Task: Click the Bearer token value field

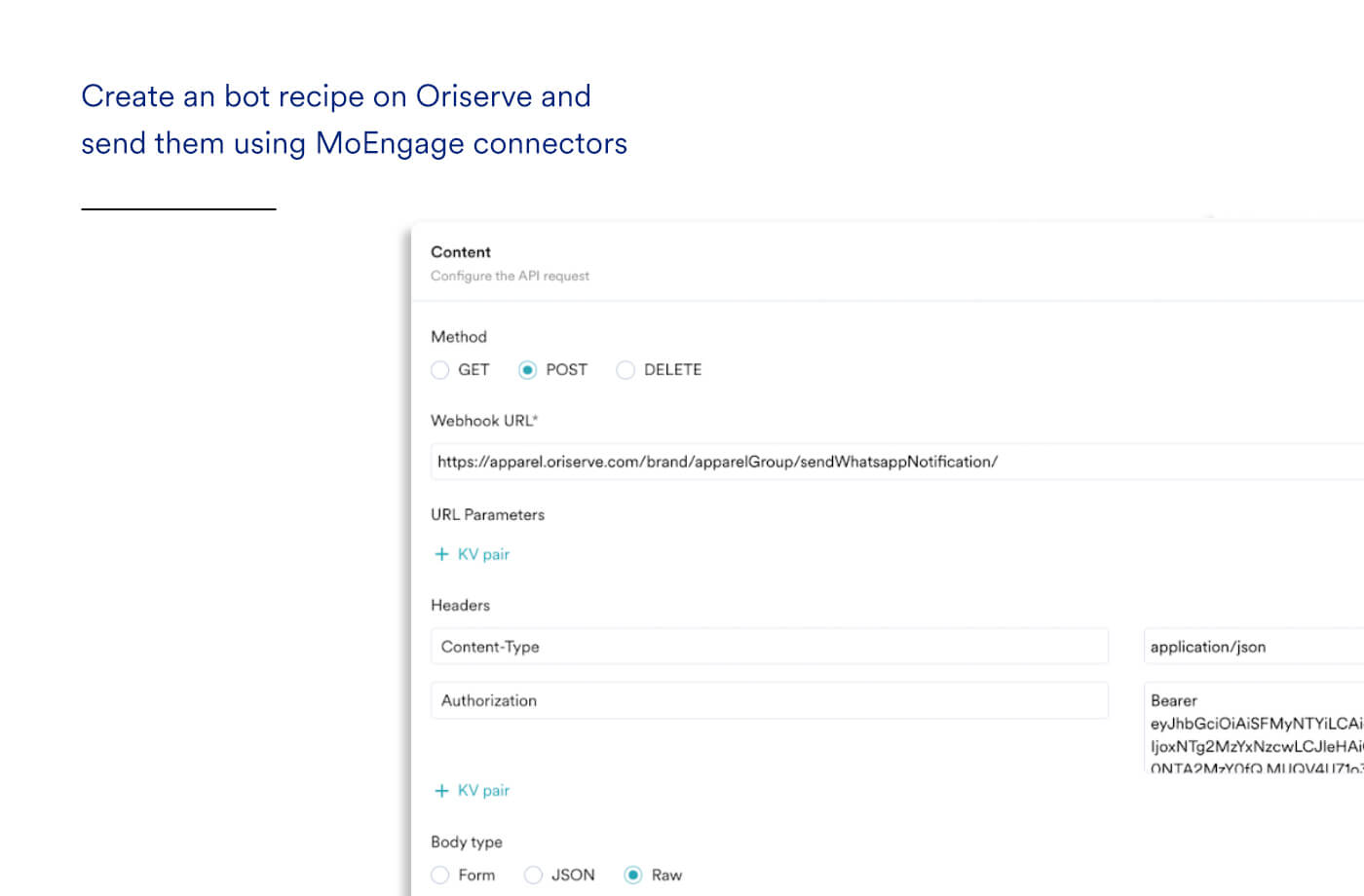Action: (x=1254, y=728)
